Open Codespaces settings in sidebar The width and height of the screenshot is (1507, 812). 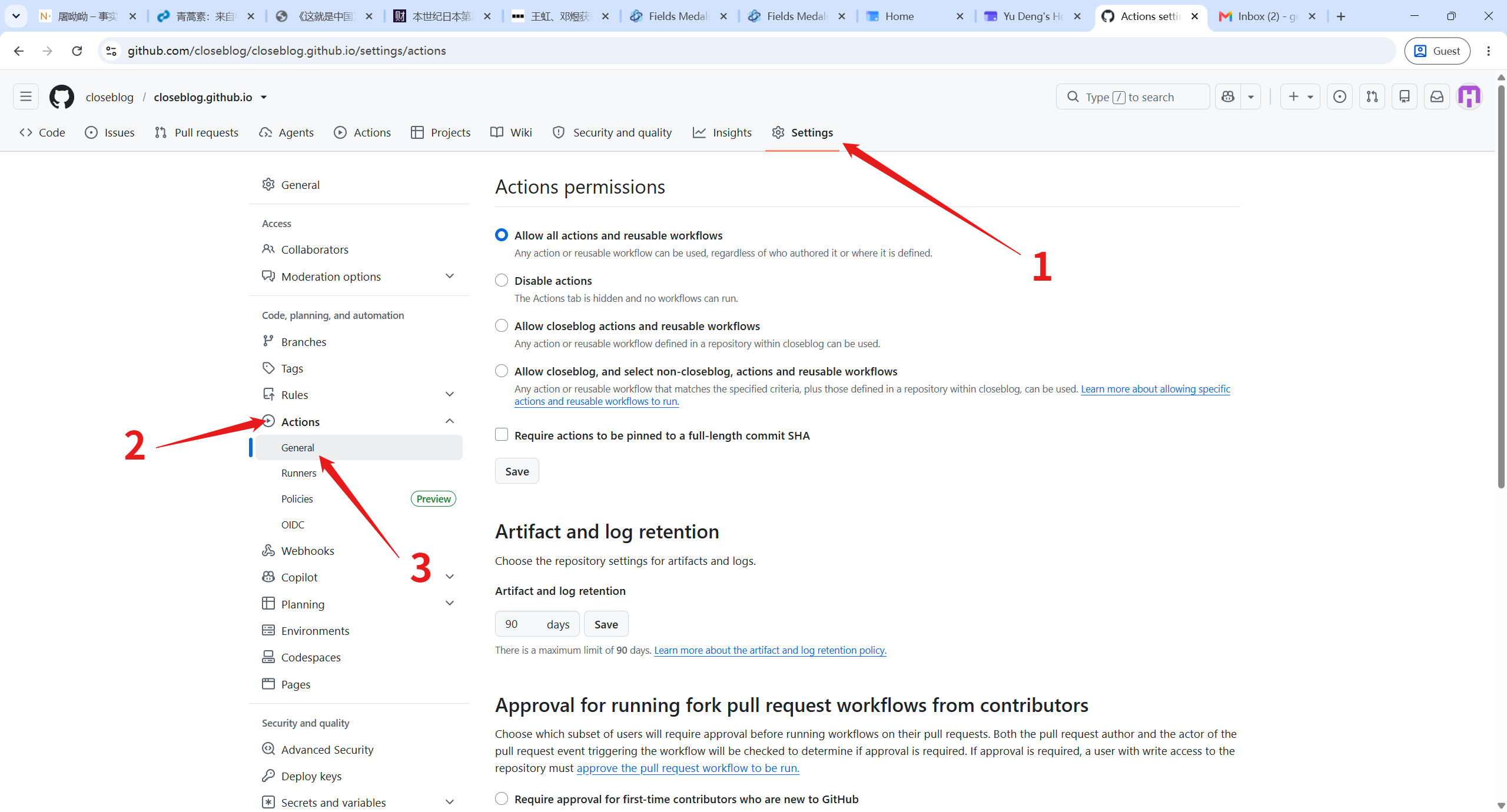coord(359,657)
